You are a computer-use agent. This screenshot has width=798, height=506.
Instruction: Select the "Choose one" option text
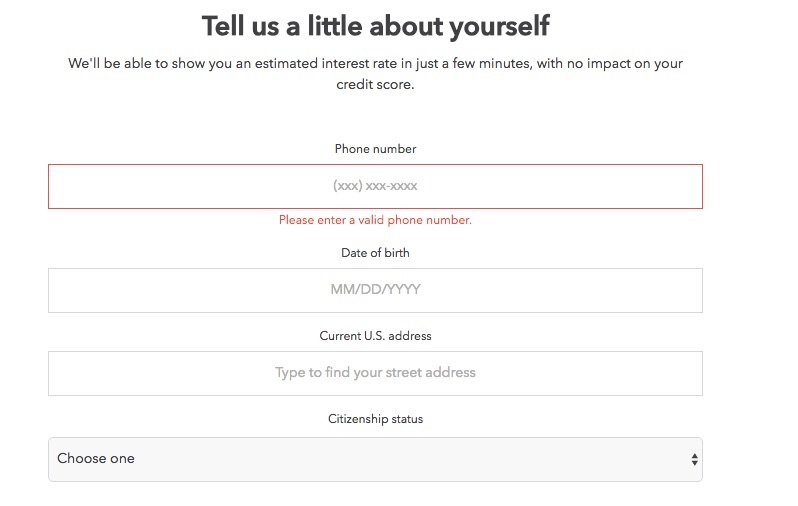click(96, 459)
